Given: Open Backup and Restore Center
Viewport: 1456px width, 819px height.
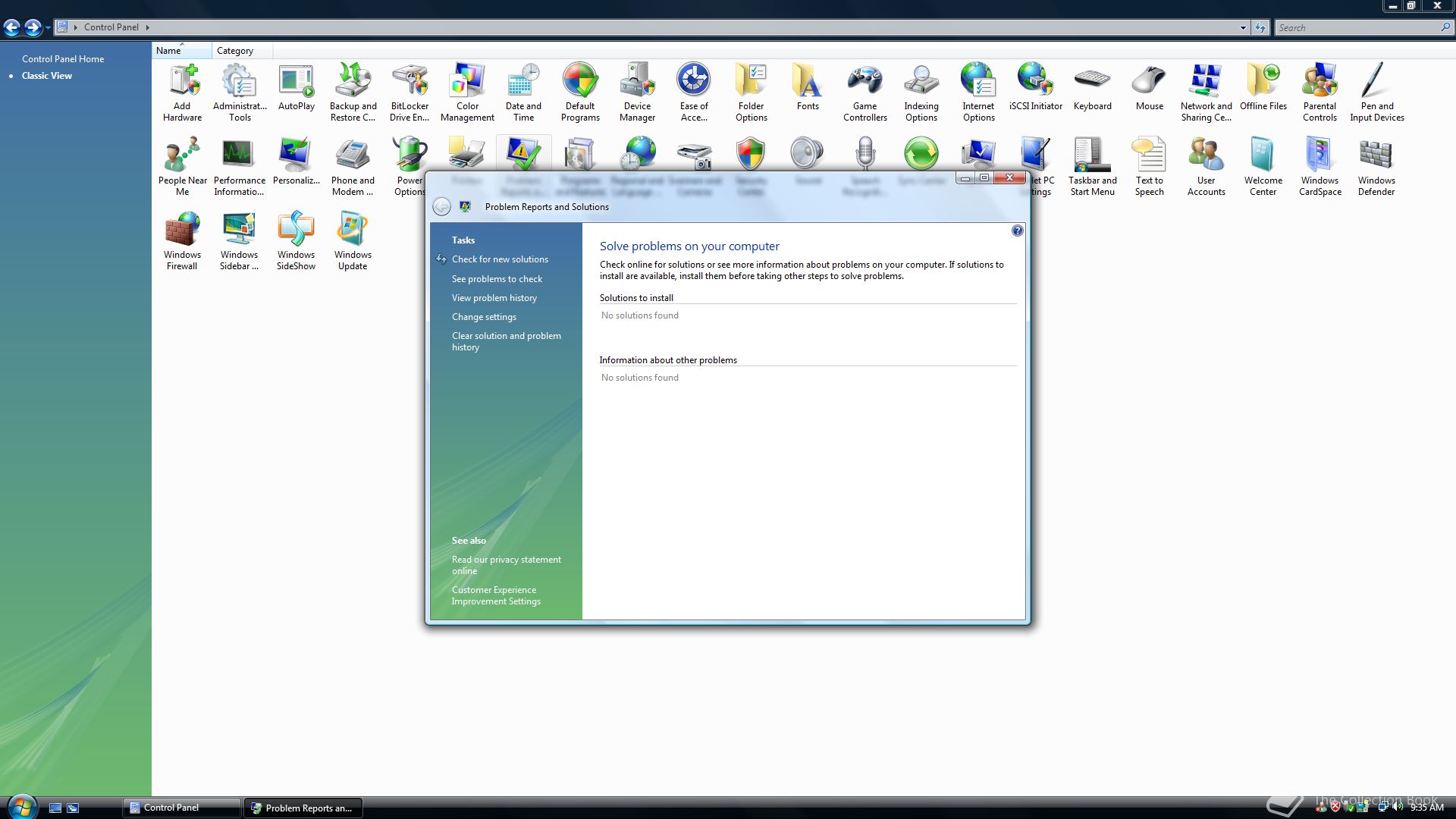Looking at the screenshot, I should click(353, 92).
